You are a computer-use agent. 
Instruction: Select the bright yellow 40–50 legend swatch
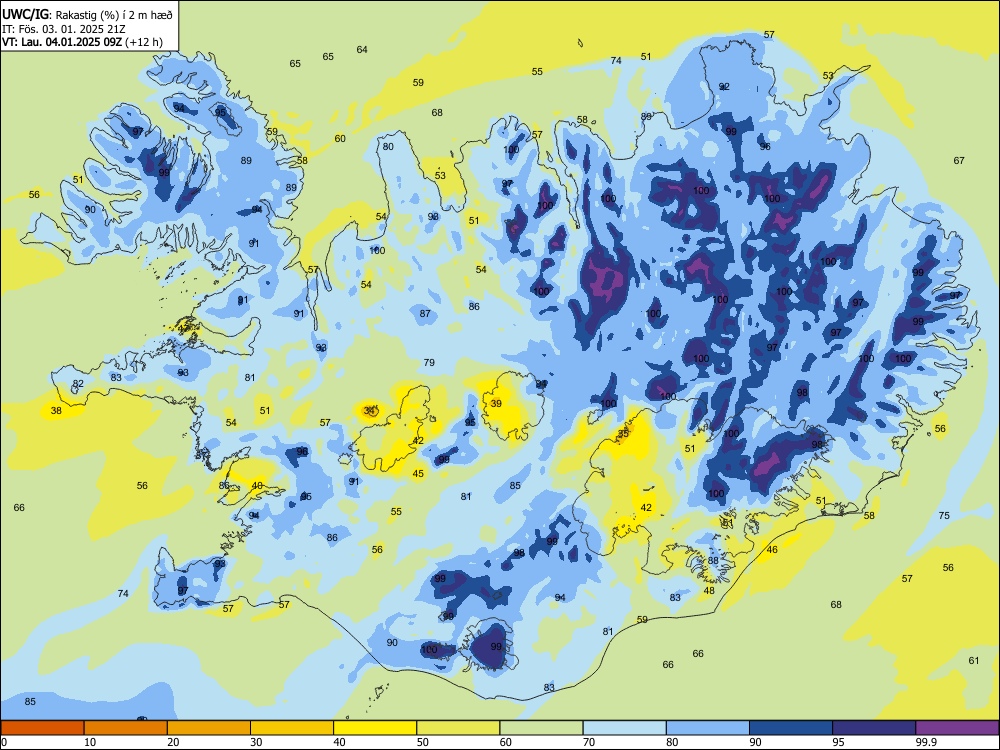[375, 728]
